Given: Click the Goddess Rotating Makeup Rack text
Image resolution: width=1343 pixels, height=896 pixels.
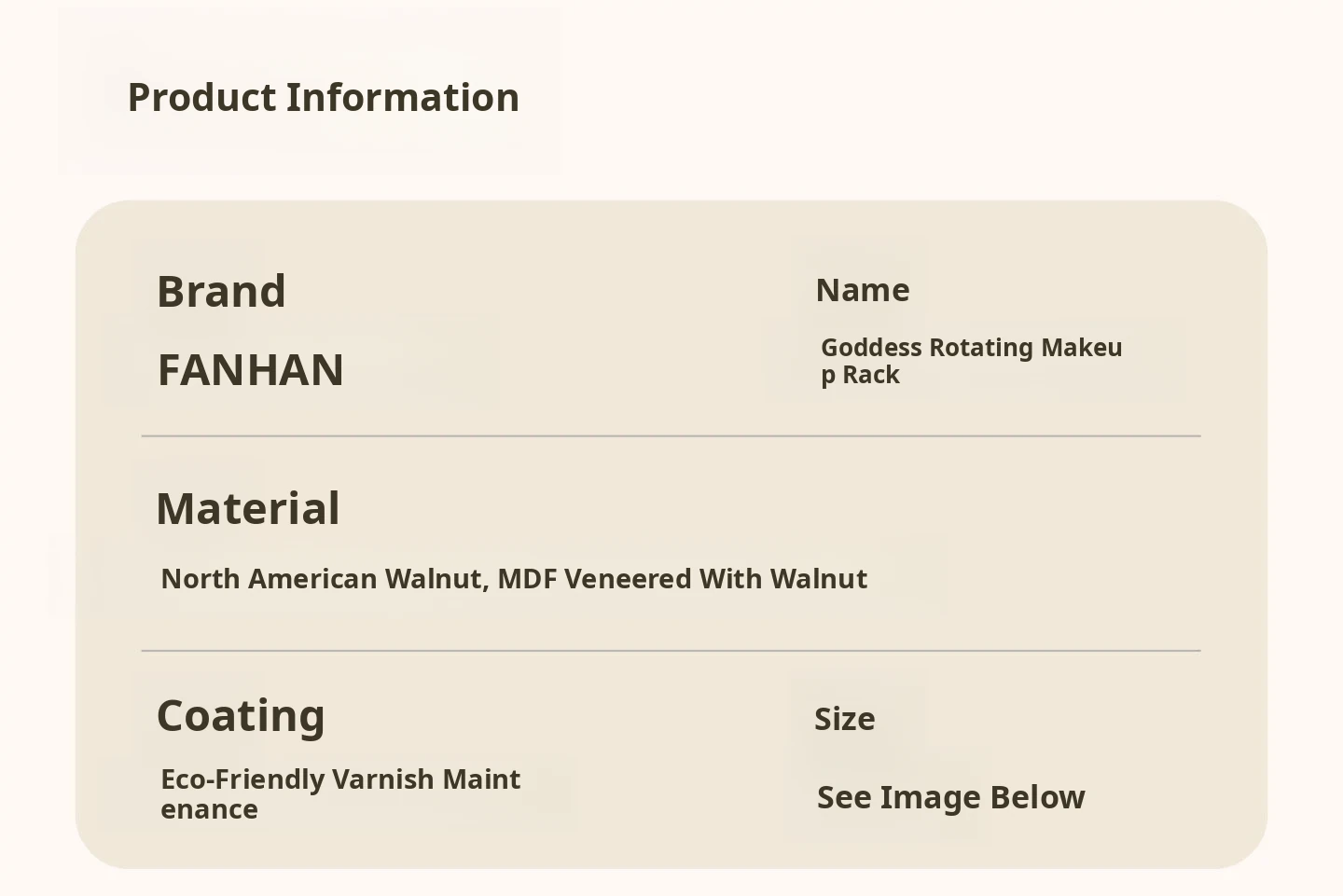Looking at the screenshot, I should (x=970, y=361).
